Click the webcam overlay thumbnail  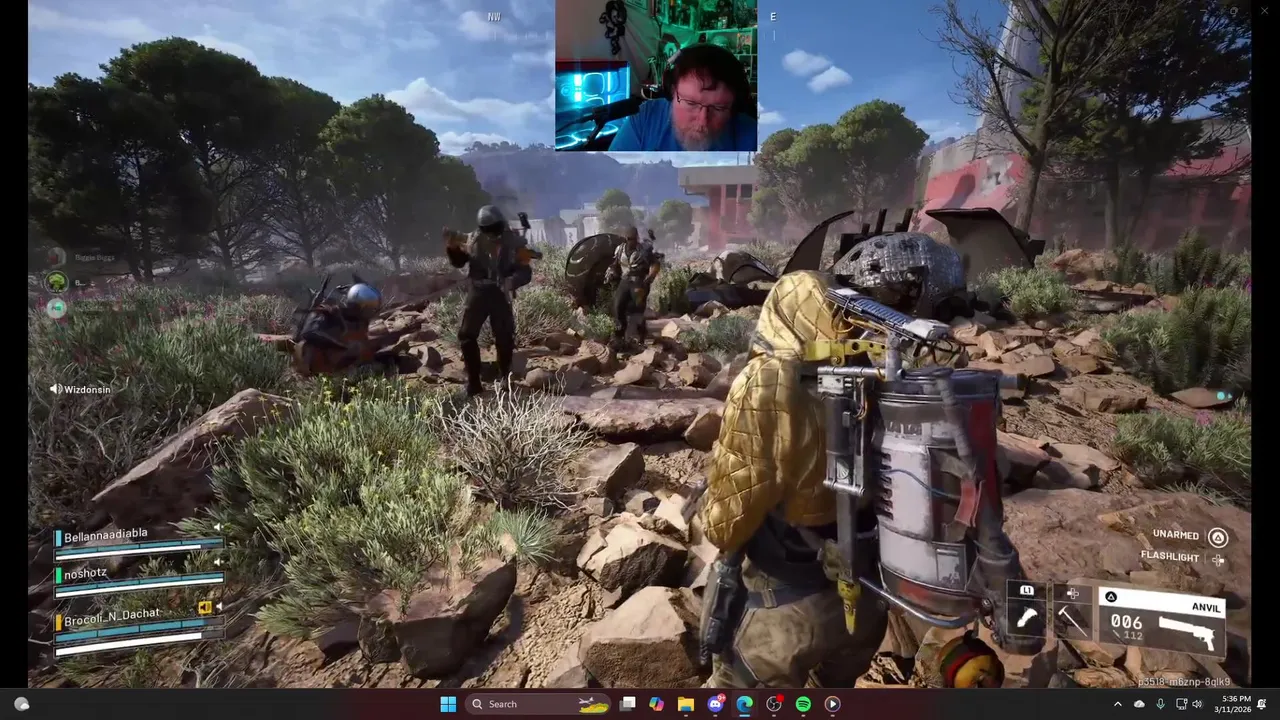coord(656,75)
